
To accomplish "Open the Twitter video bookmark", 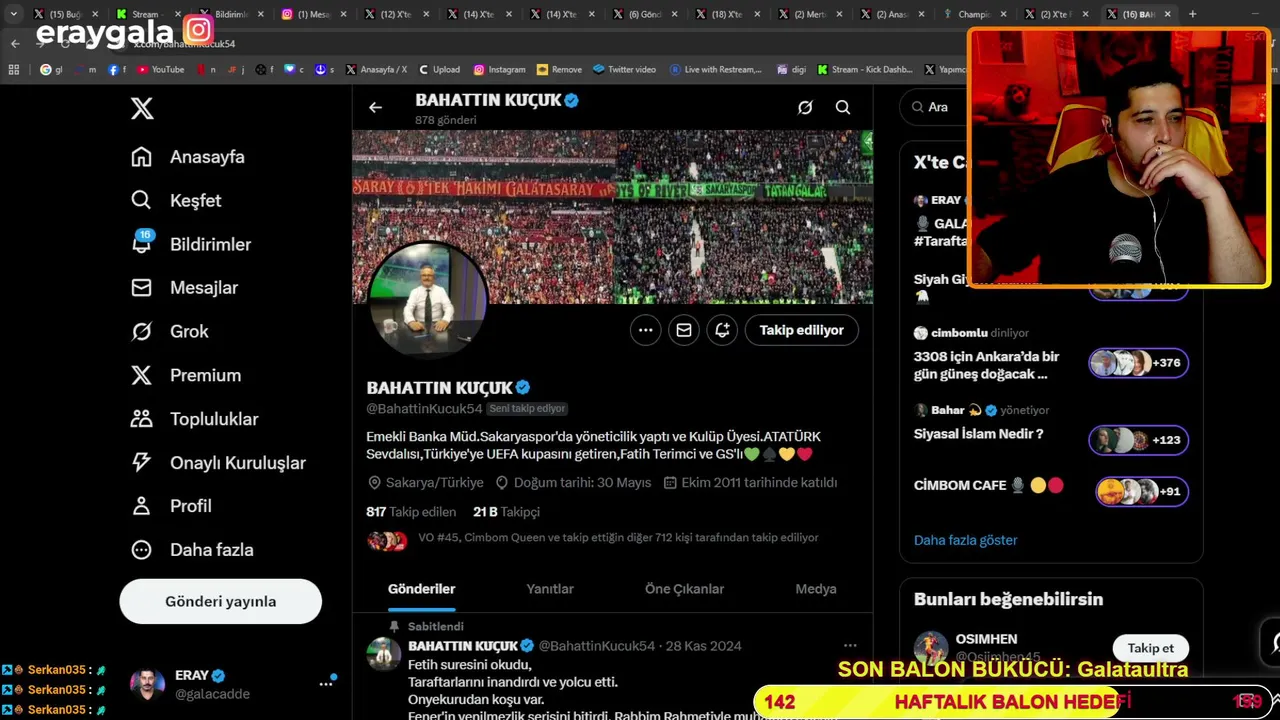I will (x=625, y=69).
